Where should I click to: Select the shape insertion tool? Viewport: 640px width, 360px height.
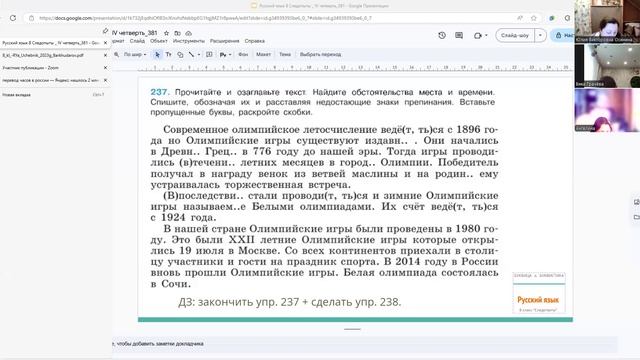pyautogui.click(x=180, y=54)
